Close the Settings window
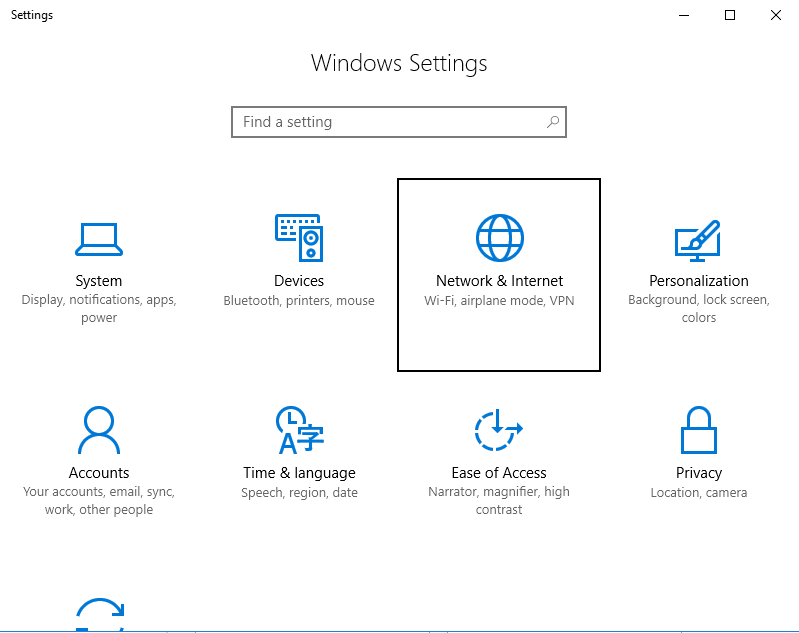The height and width of the screenshot is (633, 799). pyautogui.click(x=776, y=15)
